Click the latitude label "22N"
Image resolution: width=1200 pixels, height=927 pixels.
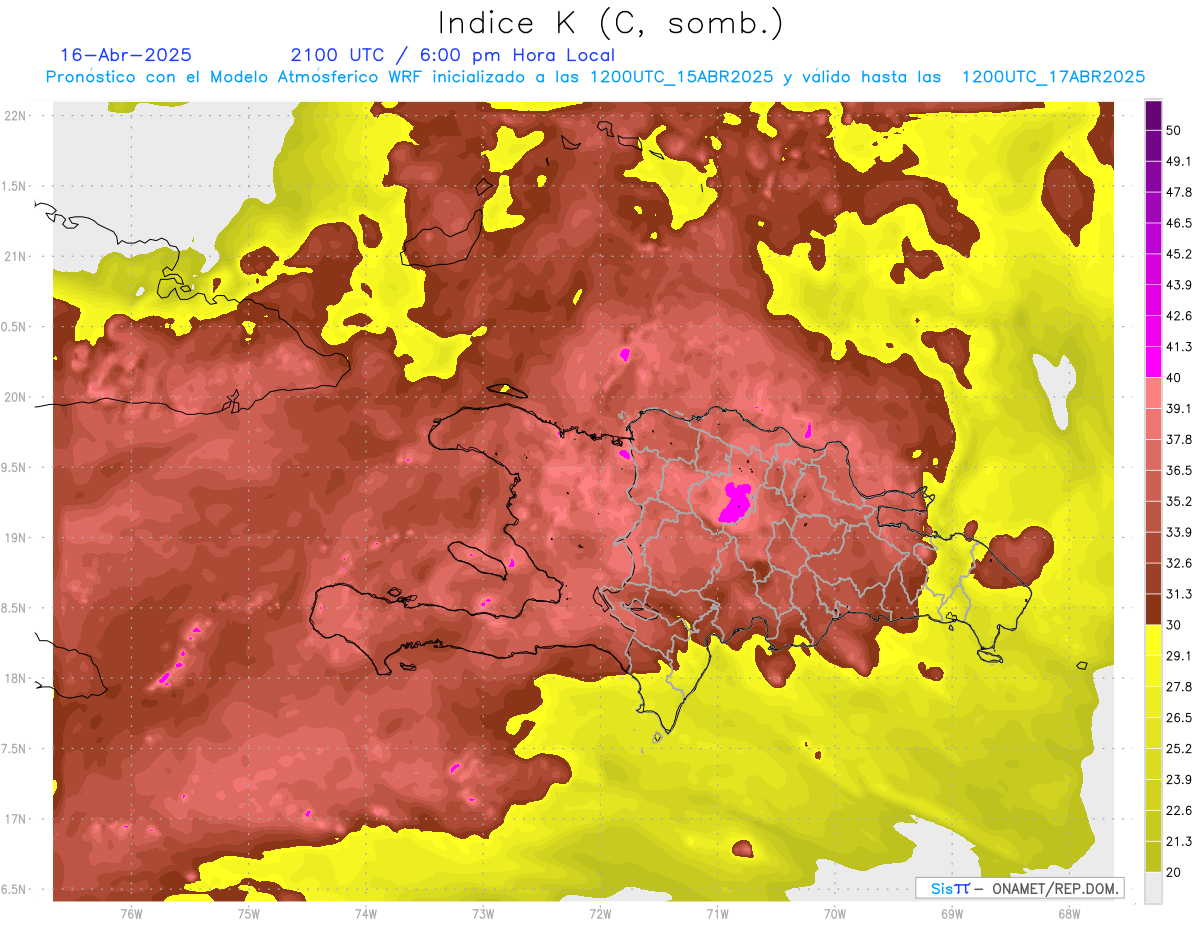16,116
